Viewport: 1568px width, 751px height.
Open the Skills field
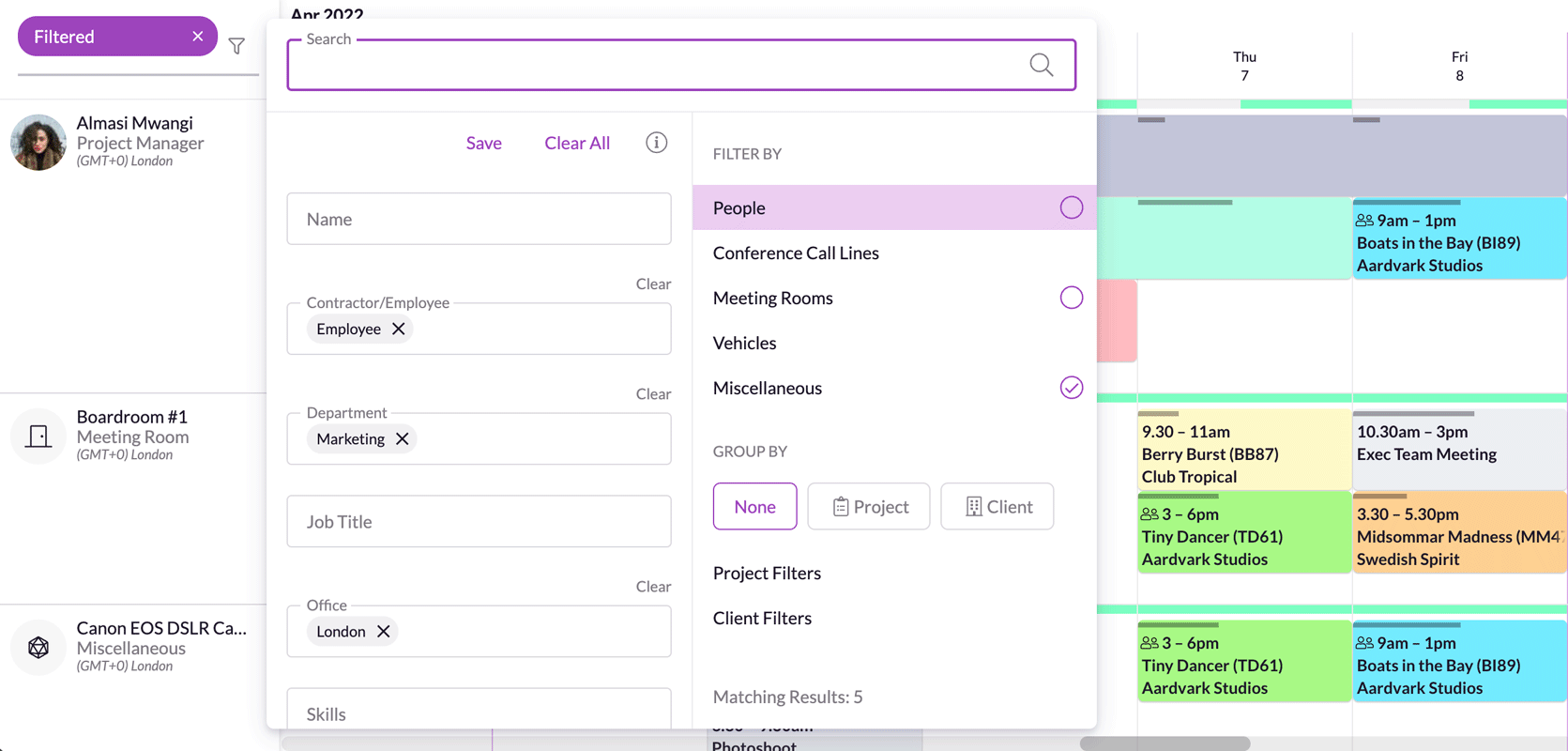479,709
